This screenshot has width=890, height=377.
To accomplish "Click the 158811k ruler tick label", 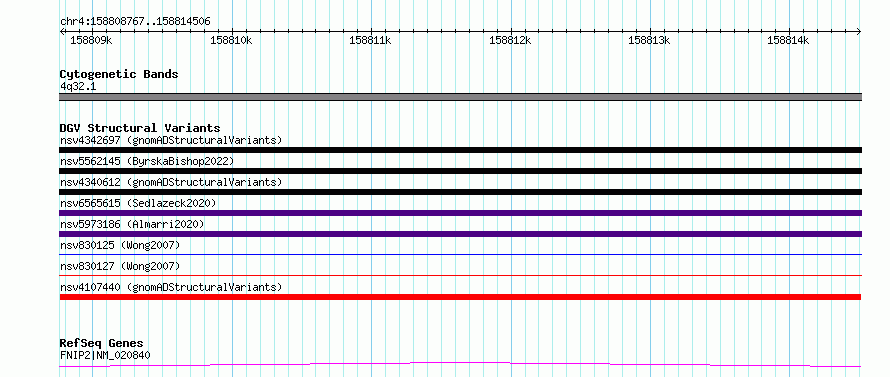I will coord(370,40).
